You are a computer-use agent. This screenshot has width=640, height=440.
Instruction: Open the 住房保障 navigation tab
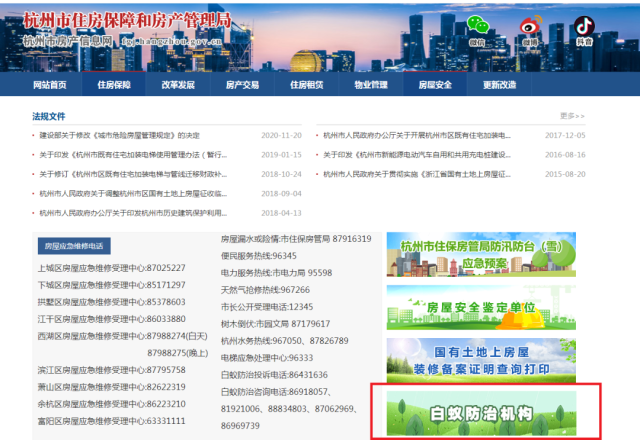pyautogui.click(x=114, y=84)
